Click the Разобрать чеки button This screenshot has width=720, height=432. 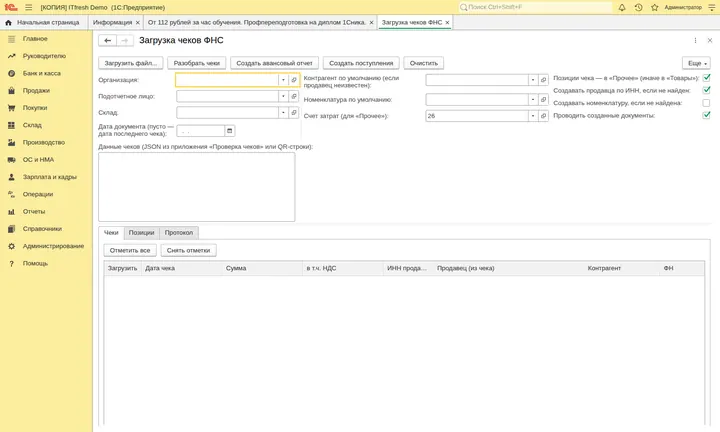click(197, 63)
